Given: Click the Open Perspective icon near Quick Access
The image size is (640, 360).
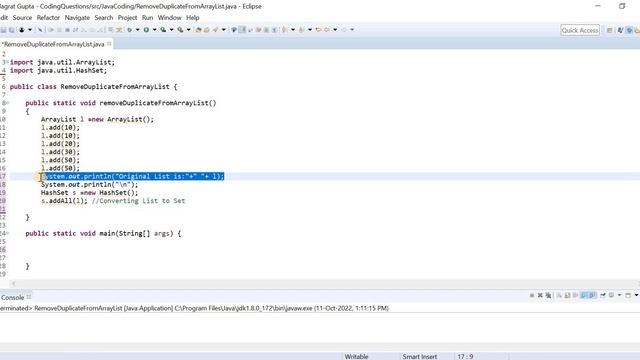Looking at the screenshot, I should [x=609, y=30].
